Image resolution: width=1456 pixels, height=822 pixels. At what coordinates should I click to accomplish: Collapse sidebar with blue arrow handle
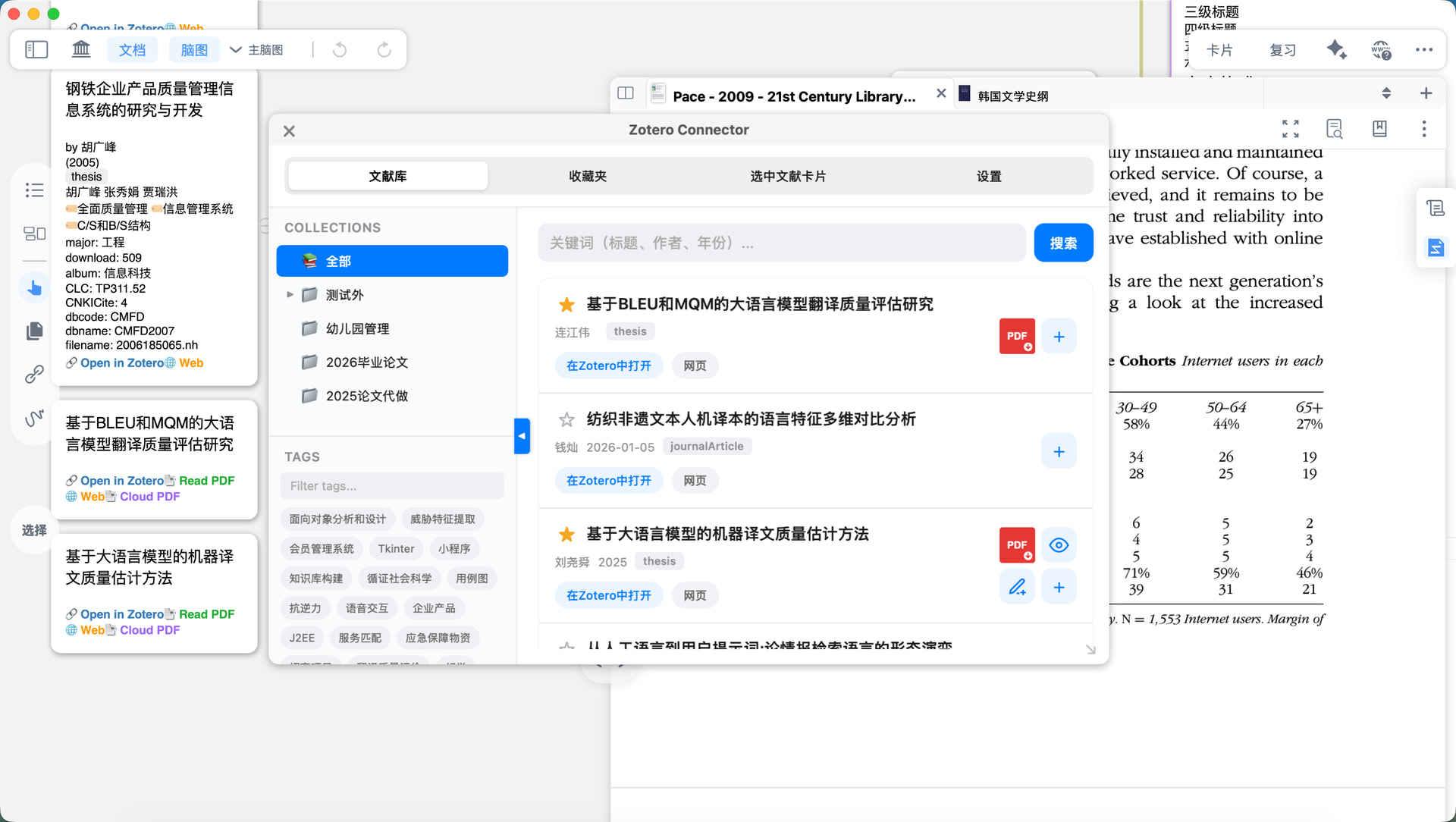[522, 436]
